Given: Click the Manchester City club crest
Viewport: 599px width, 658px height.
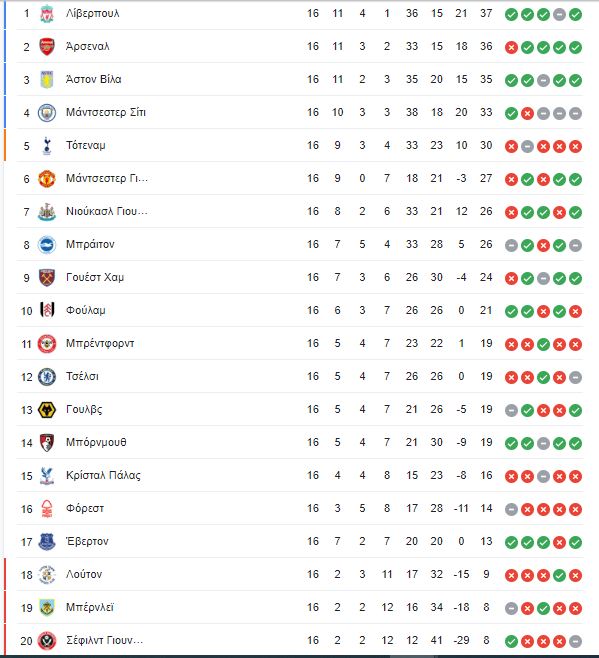Looking at the screenshot, I should [x=47, y=113].
